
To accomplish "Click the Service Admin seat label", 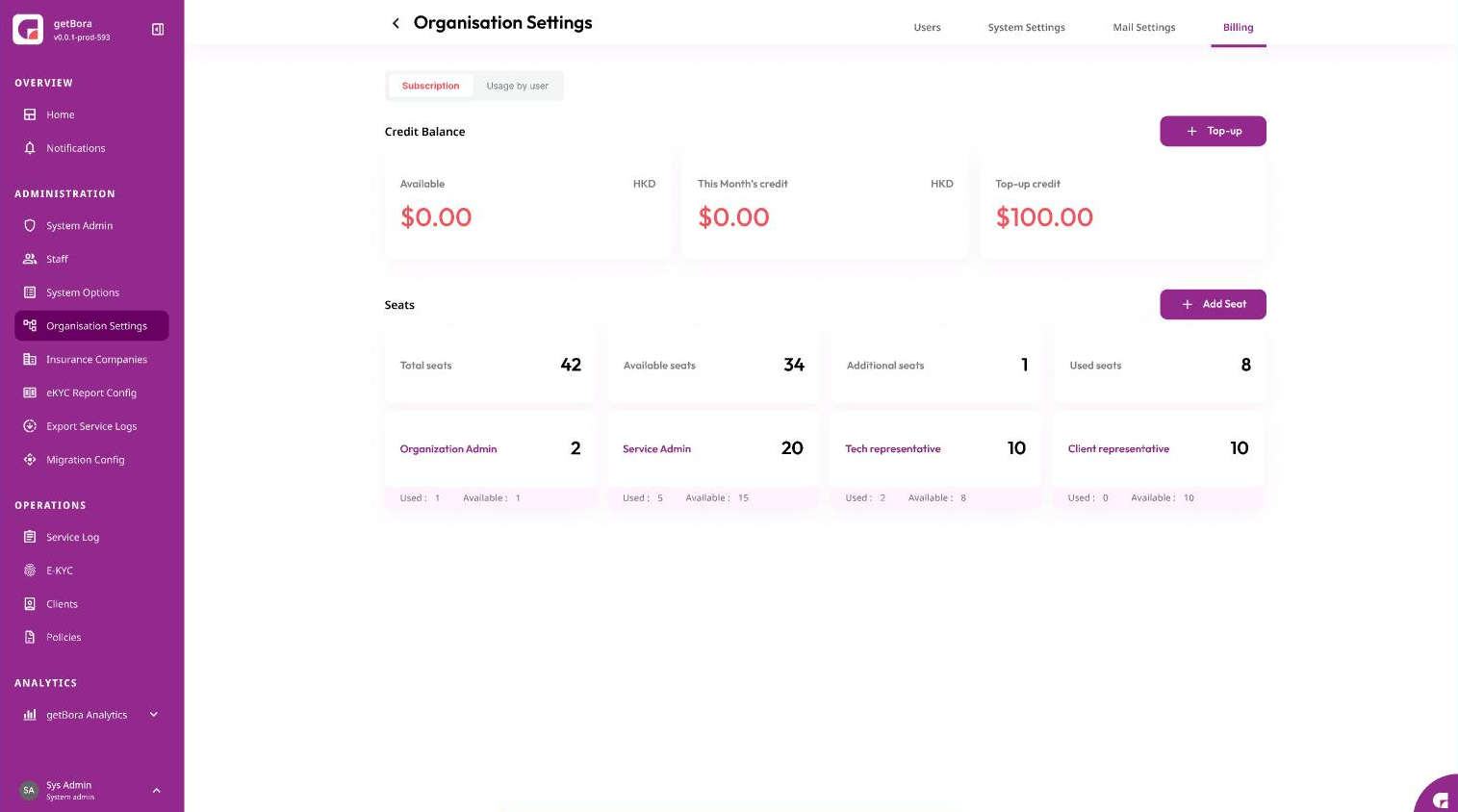I will pyautogui.click(x=656, y=448).
